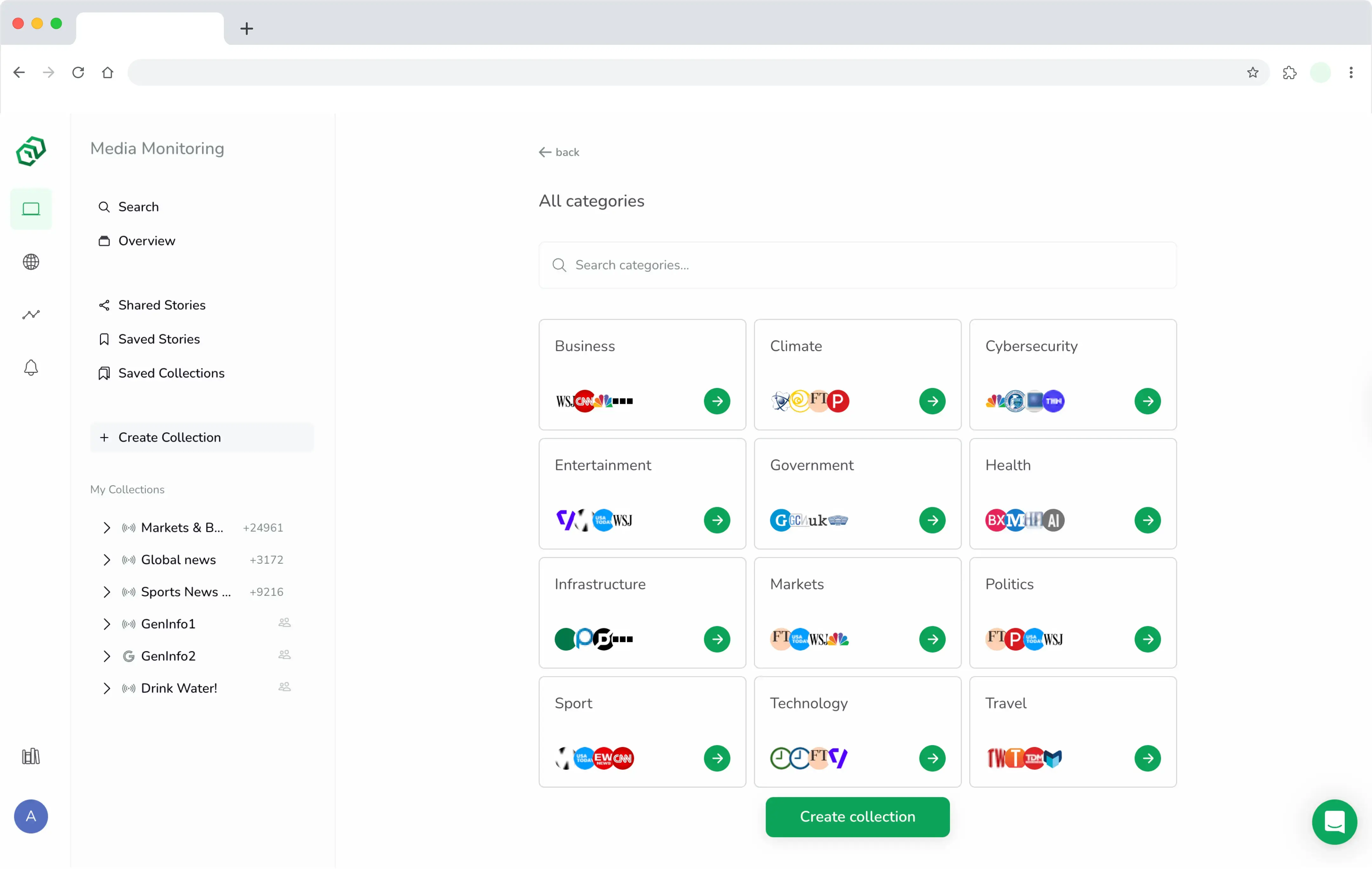Click the Health source logos
Image resolution: width=1372 pixels, height=877 pixels.
(1025, 520)
